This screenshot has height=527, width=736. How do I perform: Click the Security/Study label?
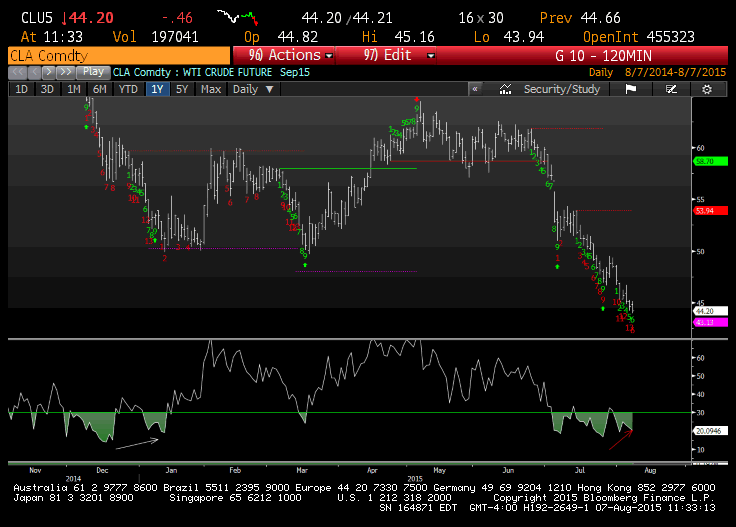click(562, 89)
